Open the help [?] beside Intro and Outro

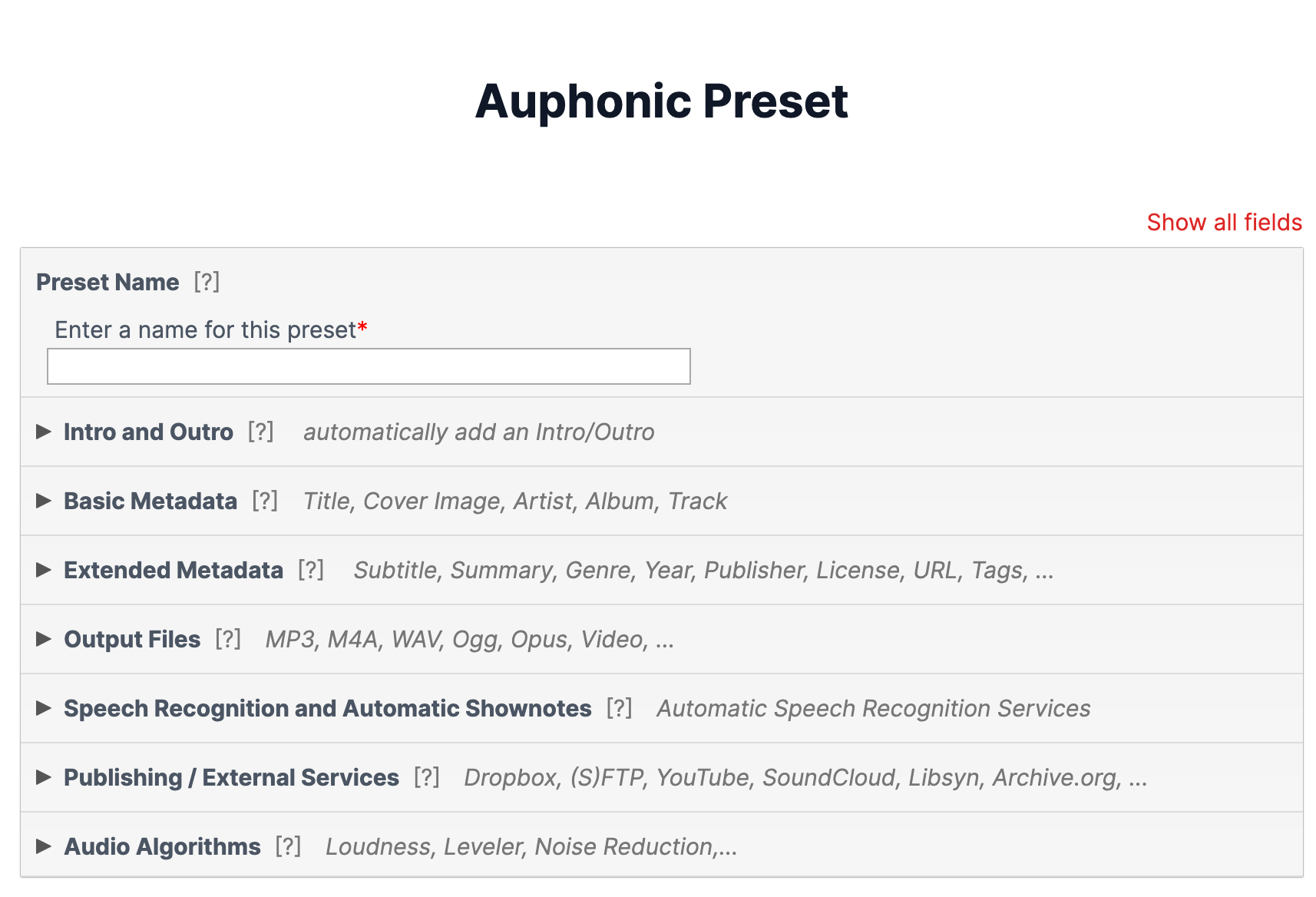[261, 432]
